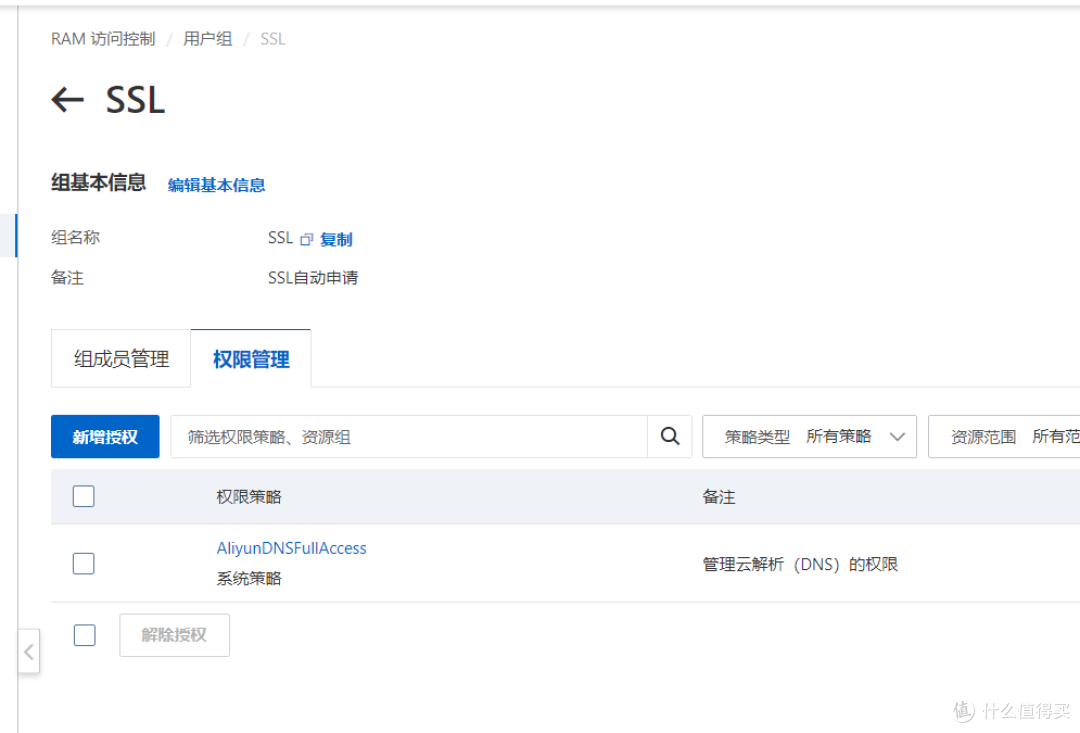Screen dimensions: 1080x733
Task: Click the 权限策略 column header
Action: (x=249, y=497)
